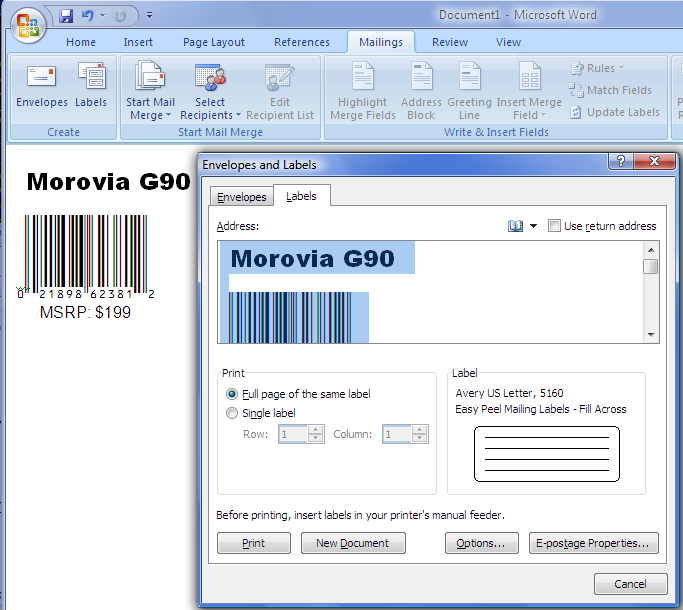Click Edit Recipient List icon
The image size is (683, 610).
(280, 91)
